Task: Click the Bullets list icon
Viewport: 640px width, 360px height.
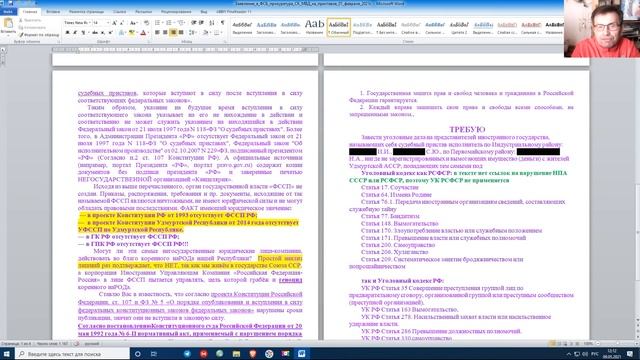Action: 158,23
